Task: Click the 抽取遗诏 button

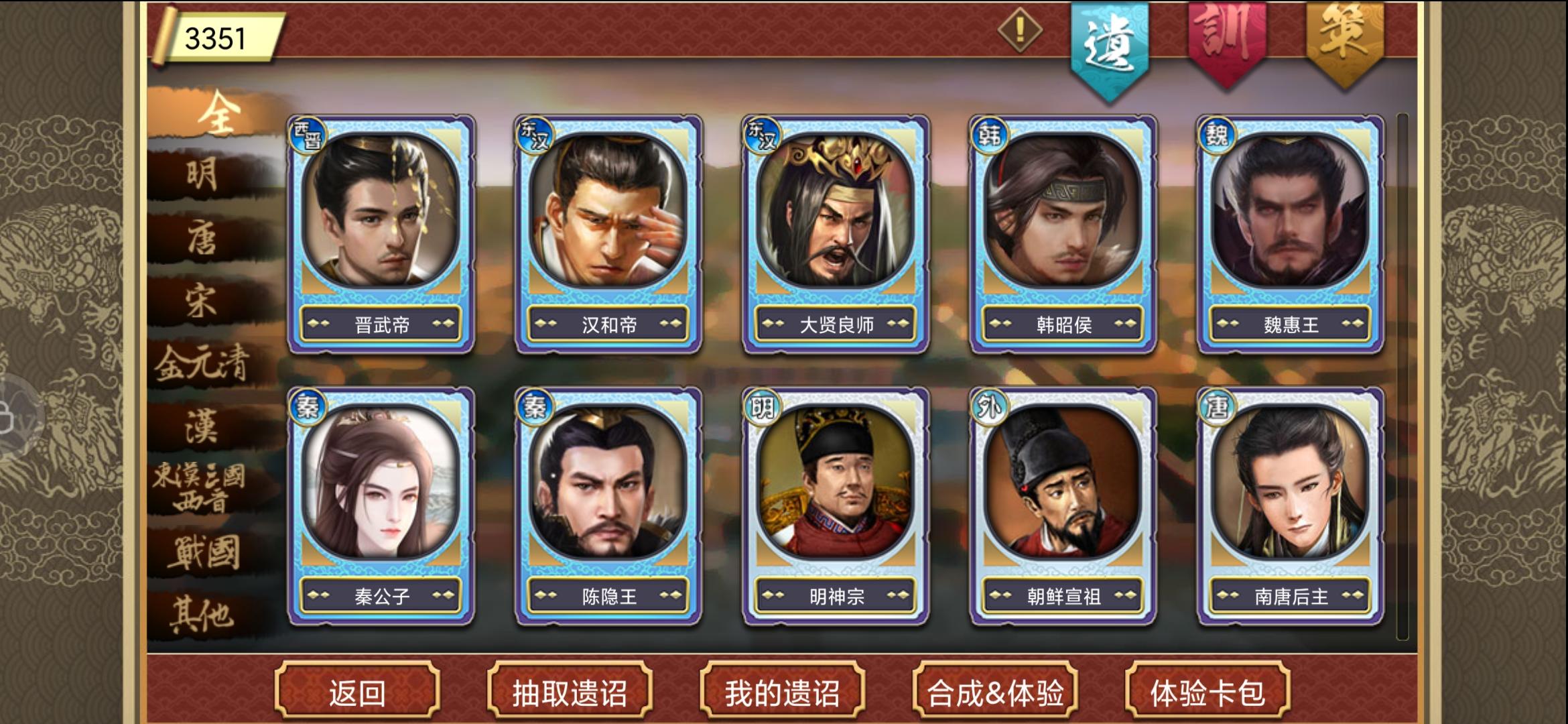Action: 570,692
